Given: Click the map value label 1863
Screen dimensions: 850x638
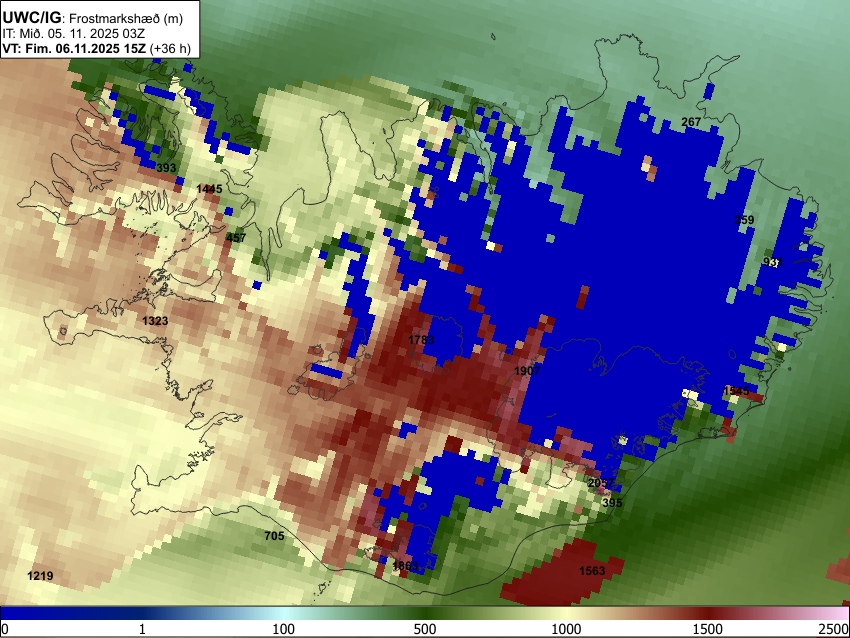Looking at the screenshot, I should 405,566.
